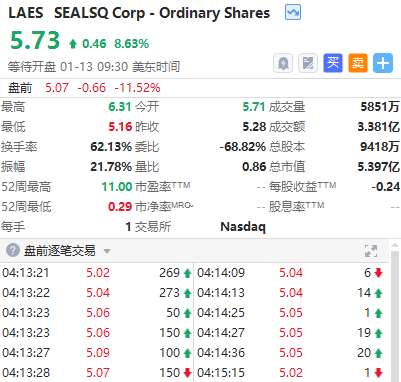Add stock to watchlist with plus icon
The width and height of the screenshot is (401, 382).
click(x=383, y=63)
